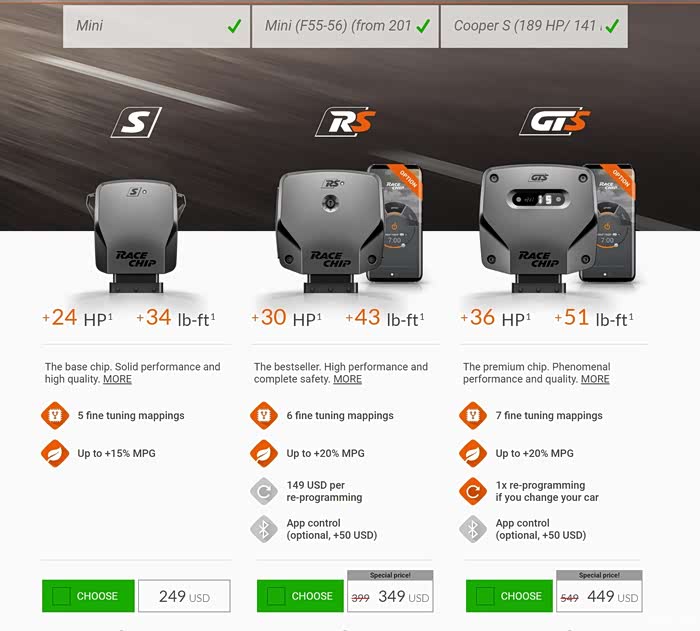Open MORE link under the base chip description
Viewport: 700px width, 631px height.
(117, 379)
